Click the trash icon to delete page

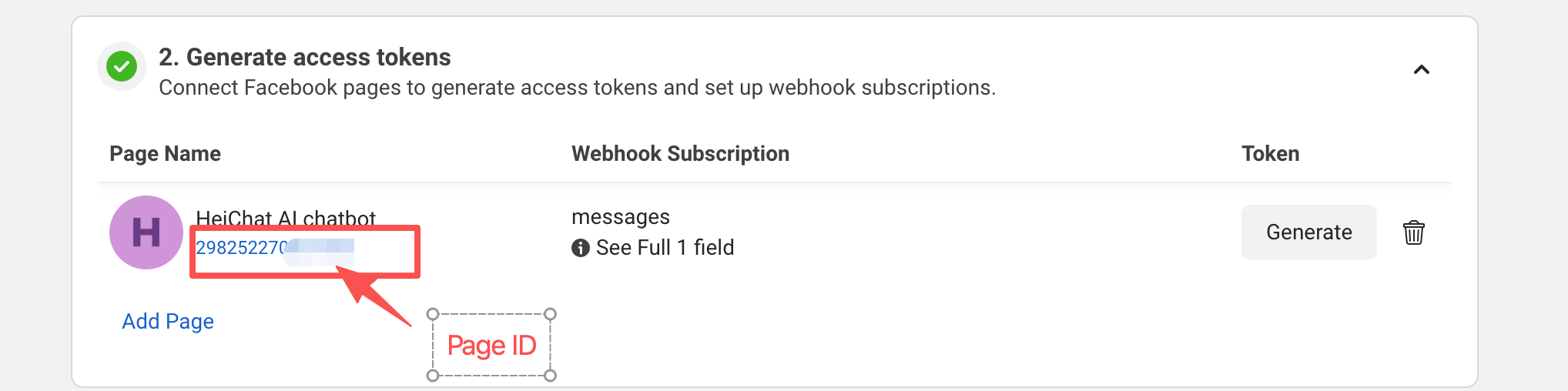[1413, 232]
